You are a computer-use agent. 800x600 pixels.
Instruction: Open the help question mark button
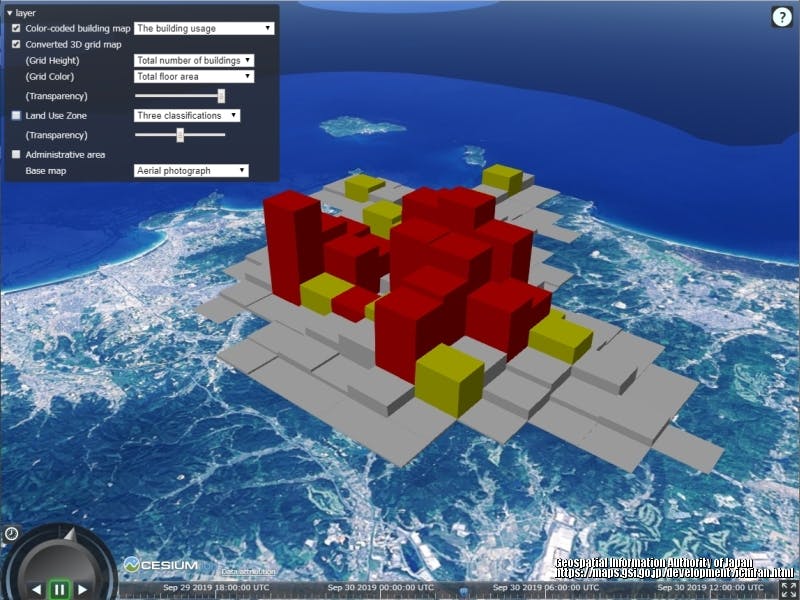coord(782,17)
